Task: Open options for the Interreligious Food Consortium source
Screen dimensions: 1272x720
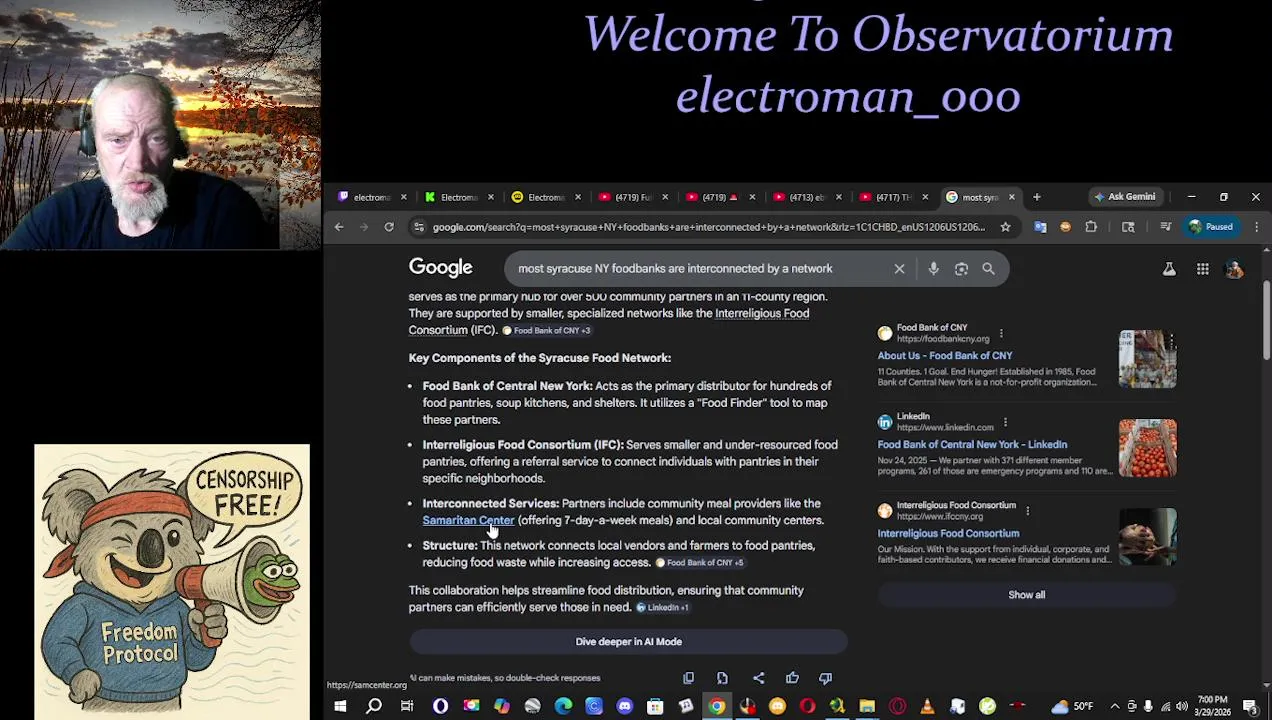Action: click(1027, 511)
